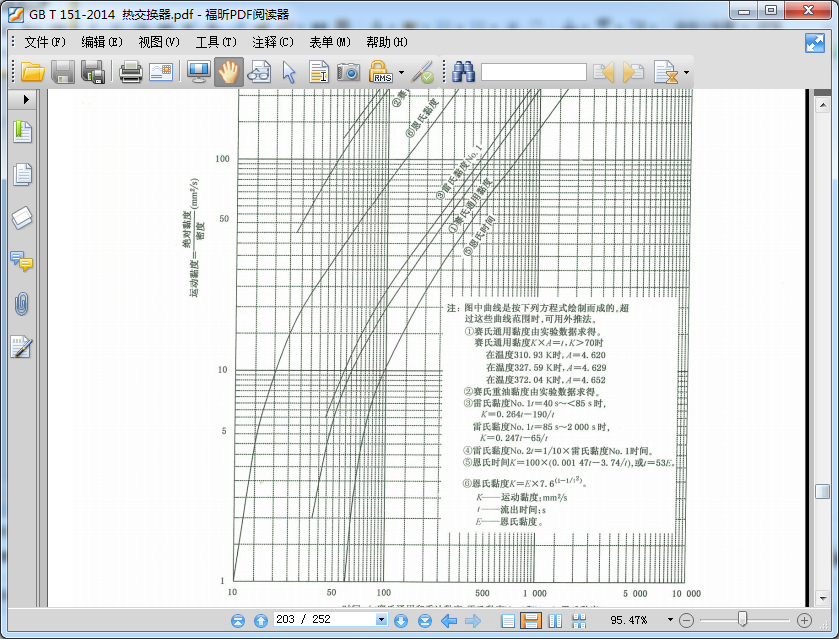Click the vertical scrollbar down arrow
This screenshot has height=639, width=839.
(822, 598)
